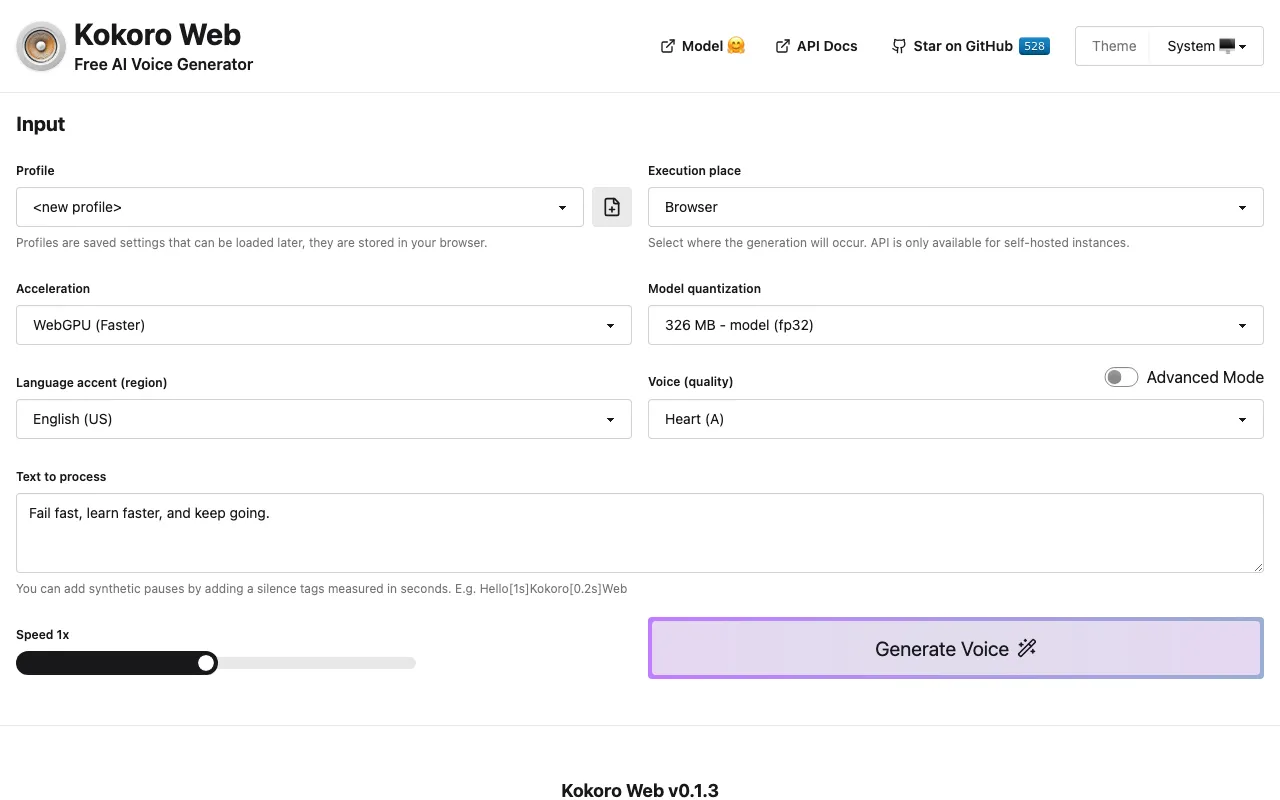The image size is (1280, 800).
Task: Click Star on GitHub link
Action: pyautogui.click(x=970, y=46)
